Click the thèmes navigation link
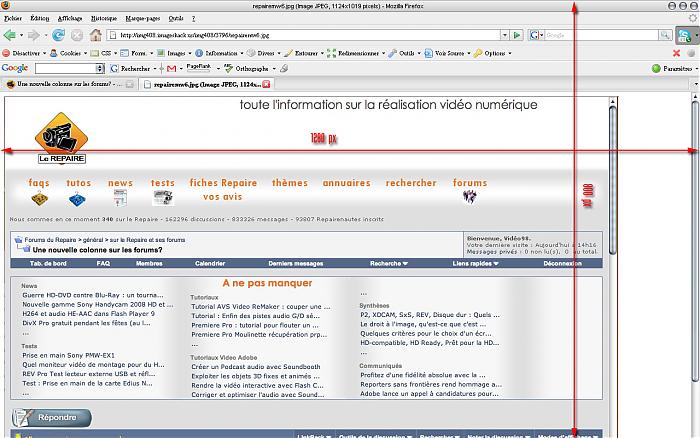This screenshot has height=438, width=700. coord(290,183)
